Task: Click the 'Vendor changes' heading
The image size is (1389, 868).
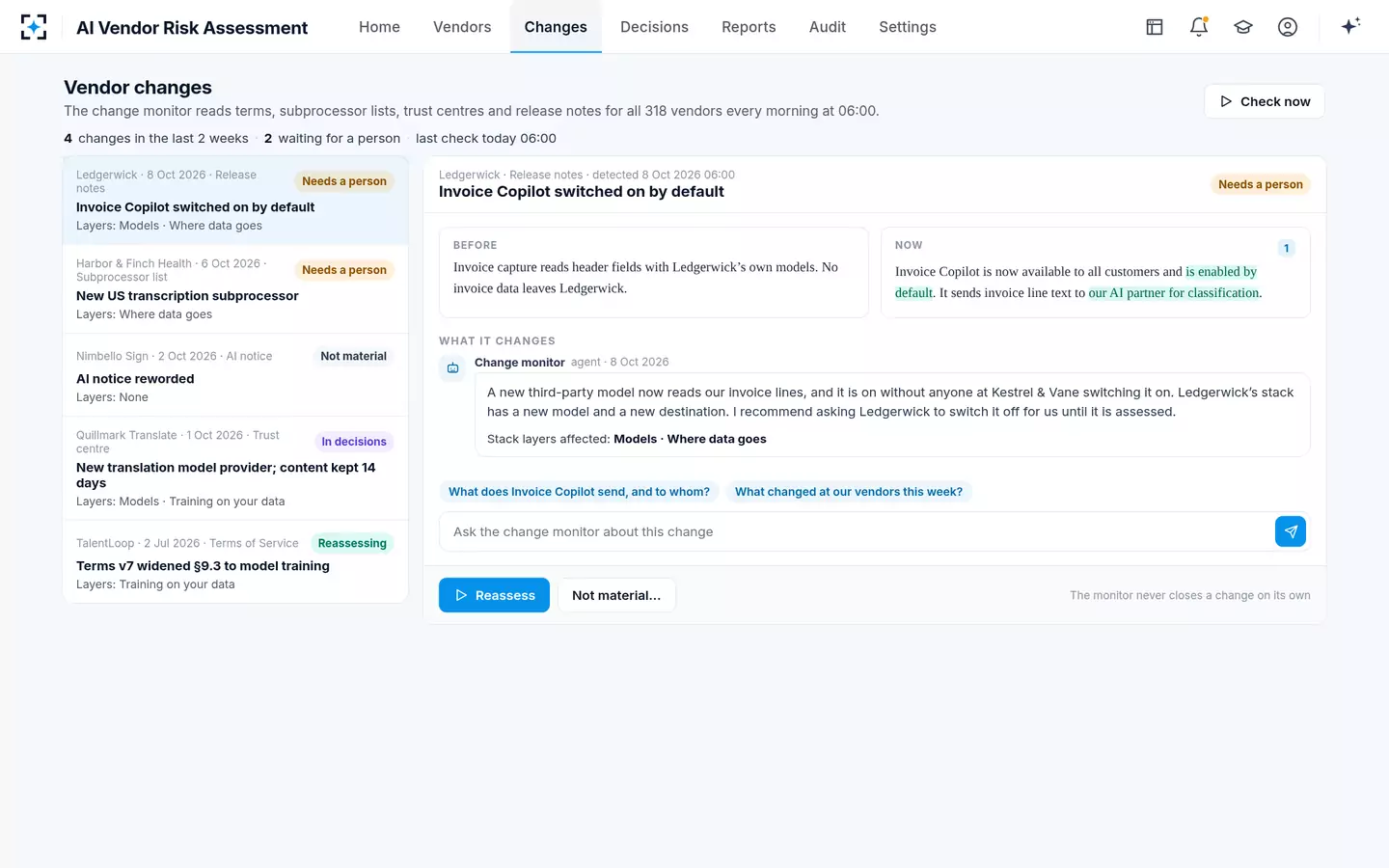Action: [x=138, y=87]
